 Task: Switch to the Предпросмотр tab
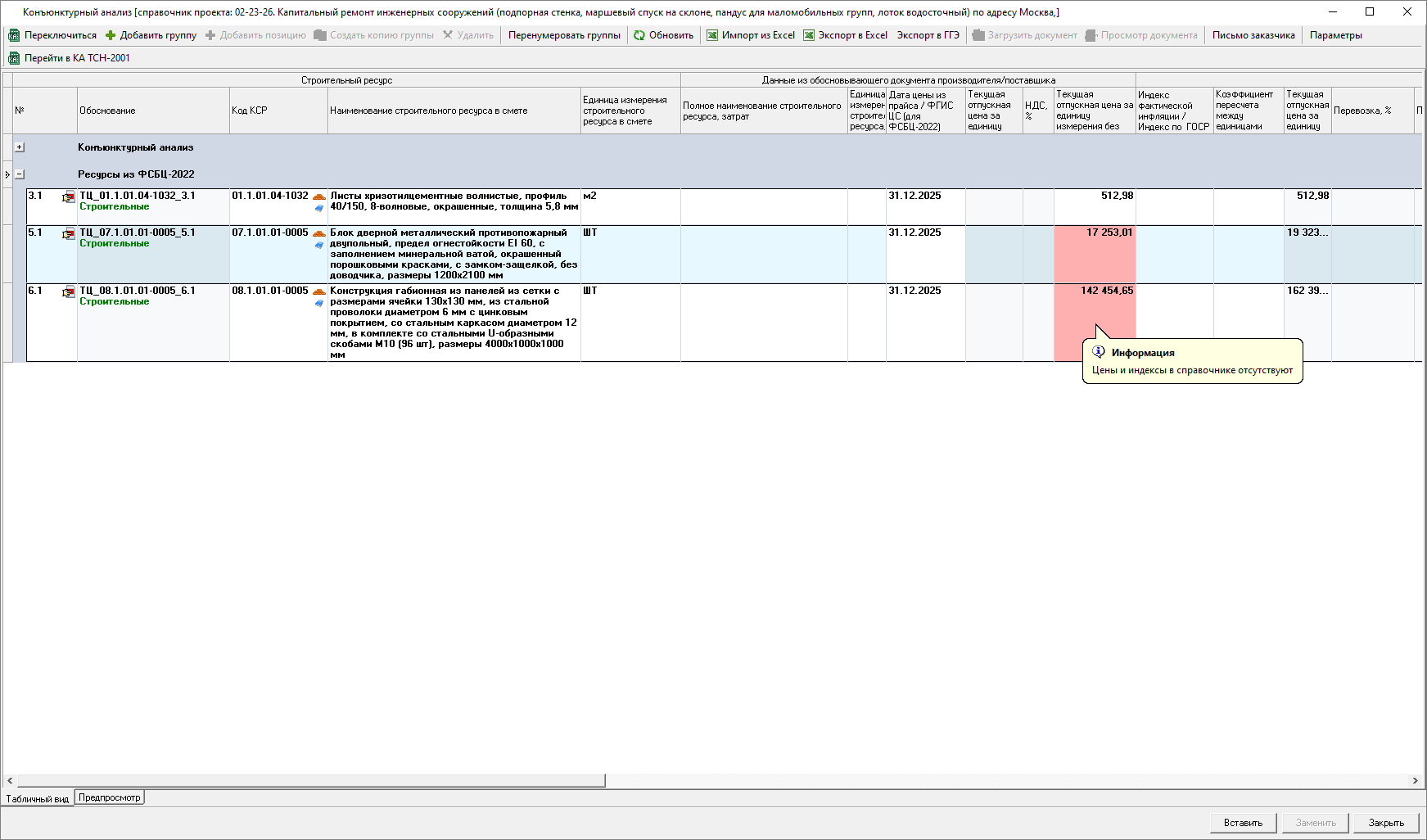pos(110,797)
